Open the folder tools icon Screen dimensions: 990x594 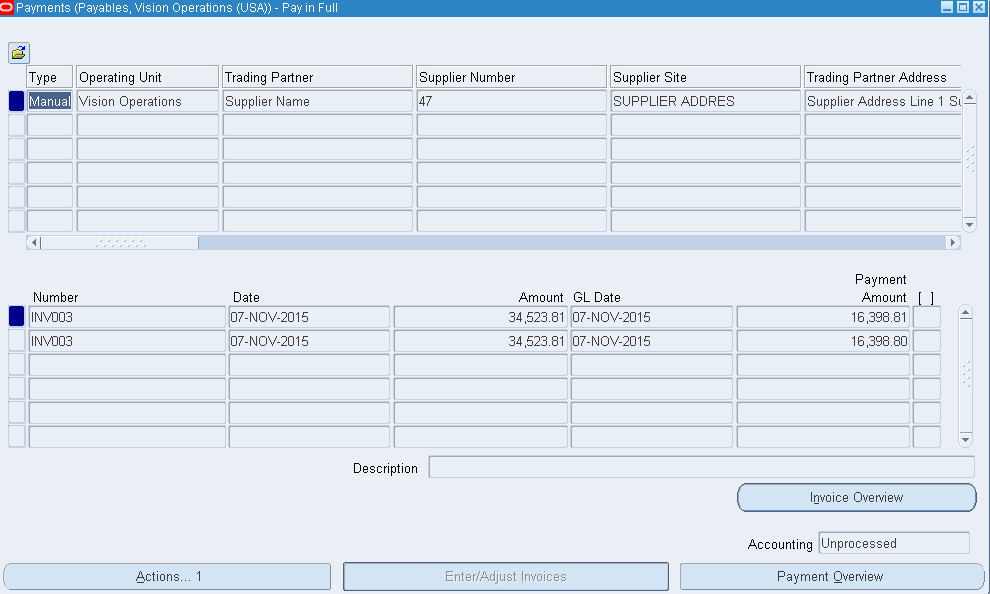(18, 53)
